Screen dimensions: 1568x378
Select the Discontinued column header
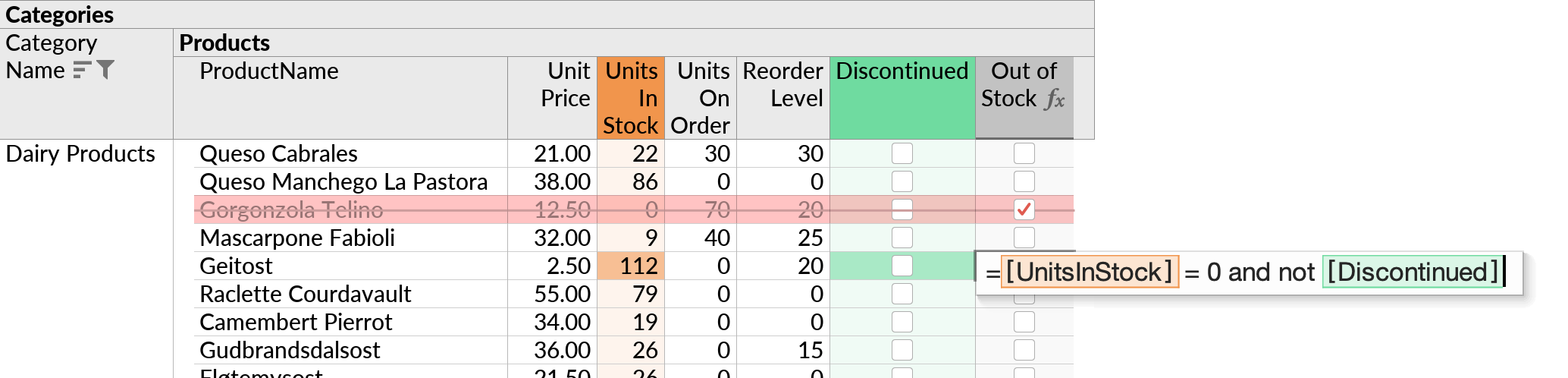(902, 98)
